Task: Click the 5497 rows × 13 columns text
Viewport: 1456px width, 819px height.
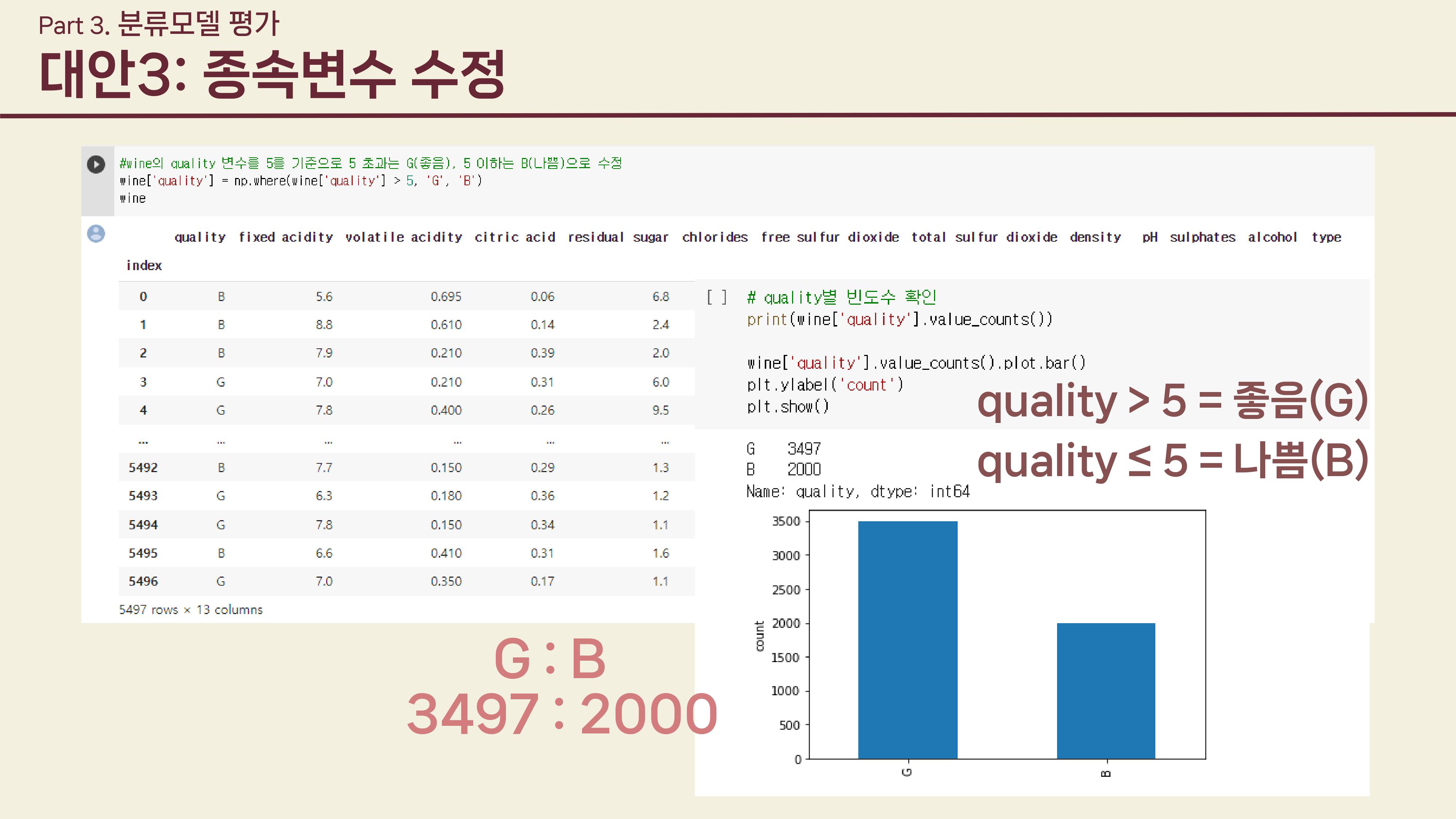Action: point(190,610)
